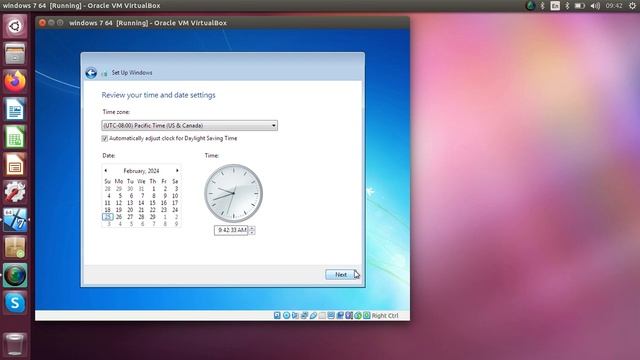Select date 24 in the February calendar
This screenshot has width=640, height=360.
(x=175, y=210)
